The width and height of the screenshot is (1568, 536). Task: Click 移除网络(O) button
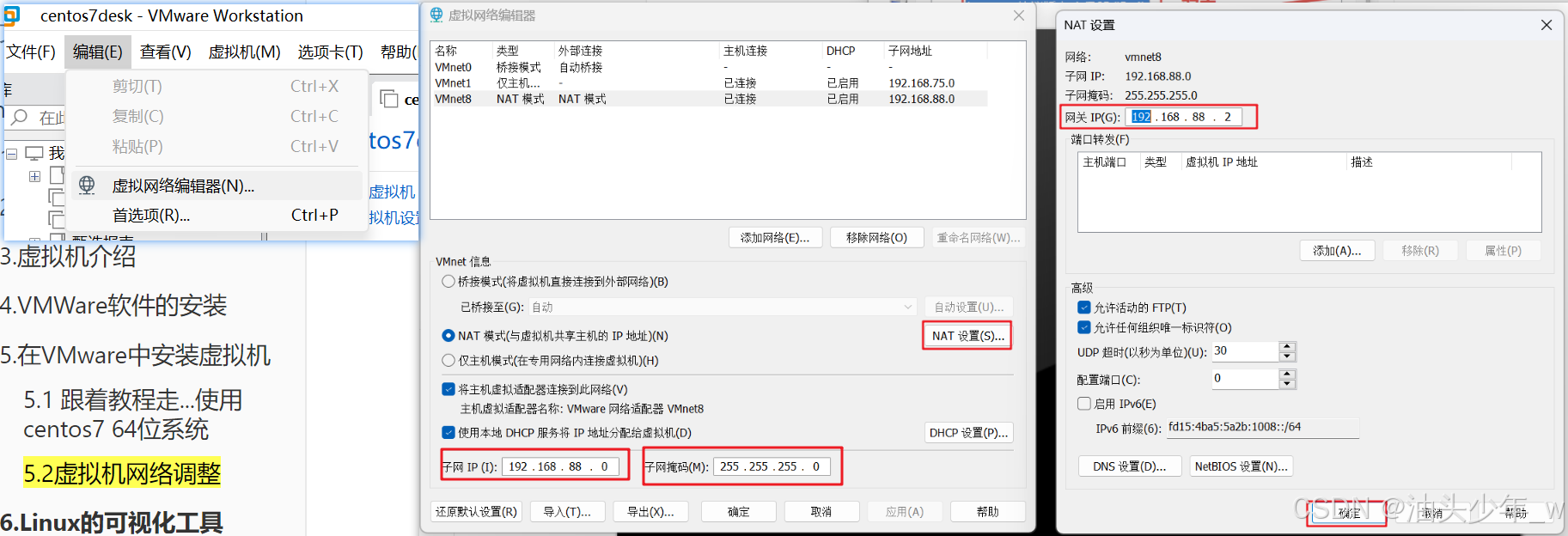(876, 238)
